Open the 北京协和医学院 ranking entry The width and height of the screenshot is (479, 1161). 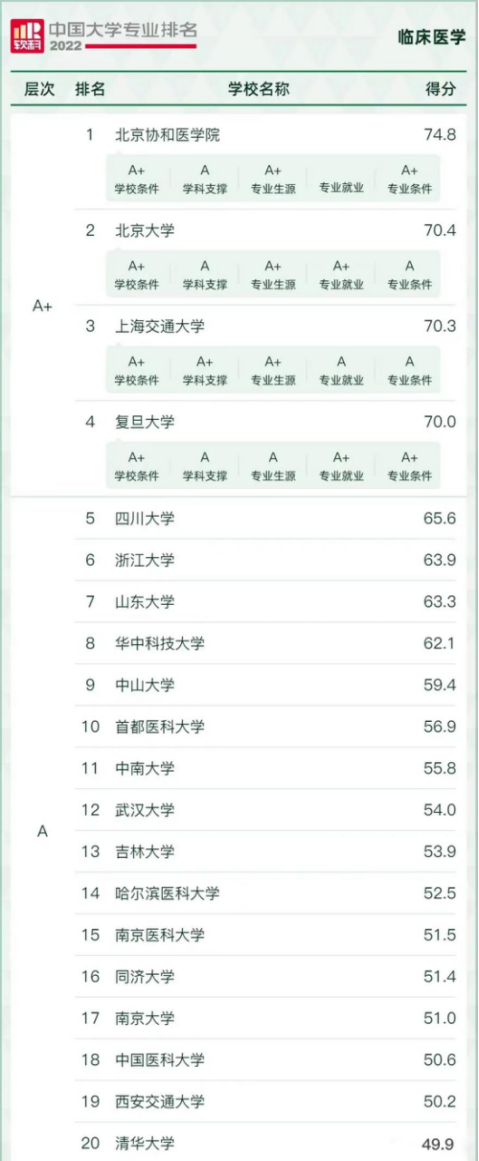pos(168,135)
